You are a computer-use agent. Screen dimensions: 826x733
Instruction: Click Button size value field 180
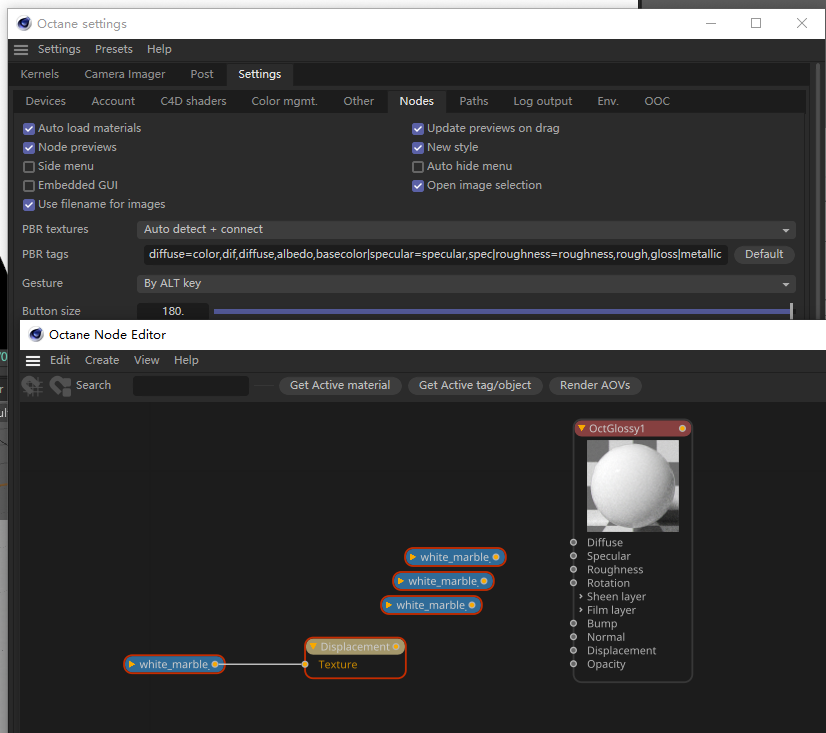(173, 311)
